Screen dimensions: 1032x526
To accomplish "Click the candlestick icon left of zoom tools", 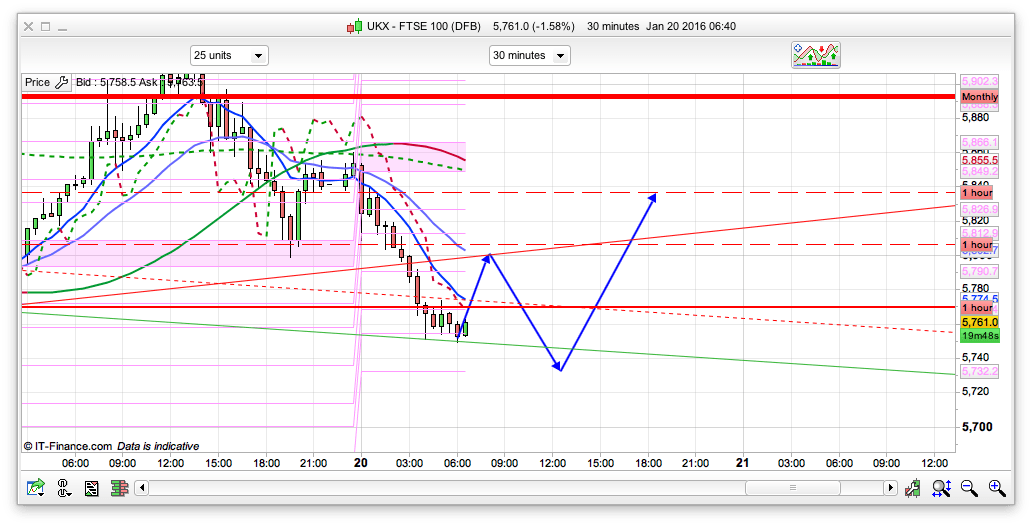I will click(913, 488).
